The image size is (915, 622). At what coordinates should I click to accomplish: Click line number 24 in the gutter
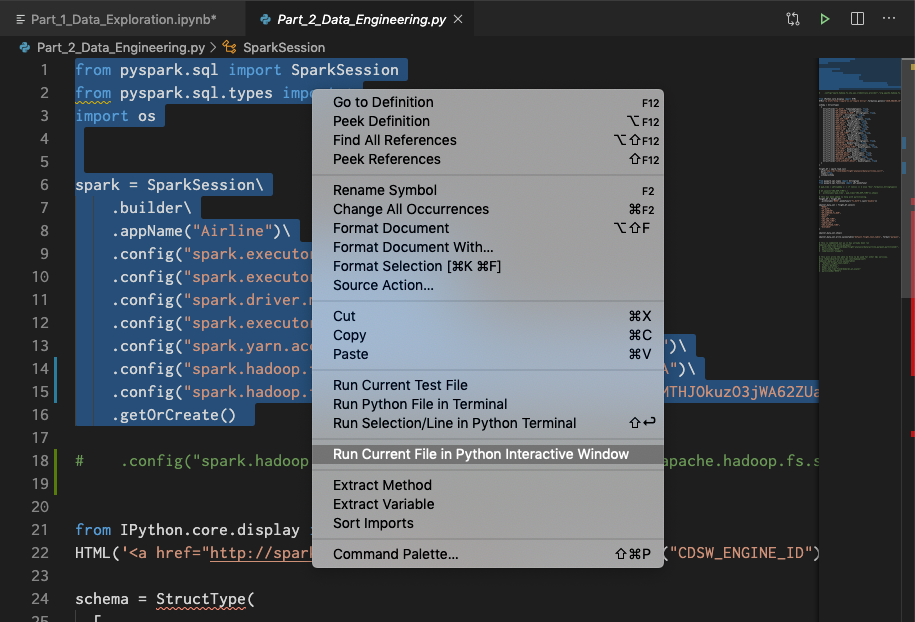point(40,599)
